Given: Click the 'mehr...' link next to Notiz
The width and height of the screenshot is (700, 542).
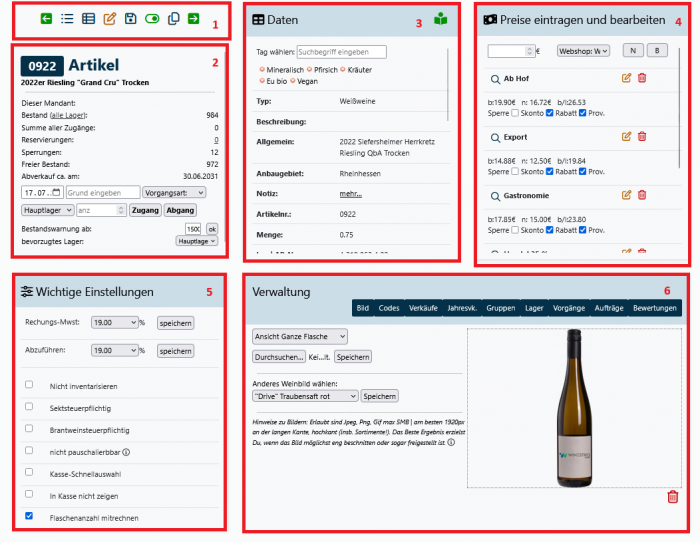Looking at the screenshot, I should pos(351,192).
